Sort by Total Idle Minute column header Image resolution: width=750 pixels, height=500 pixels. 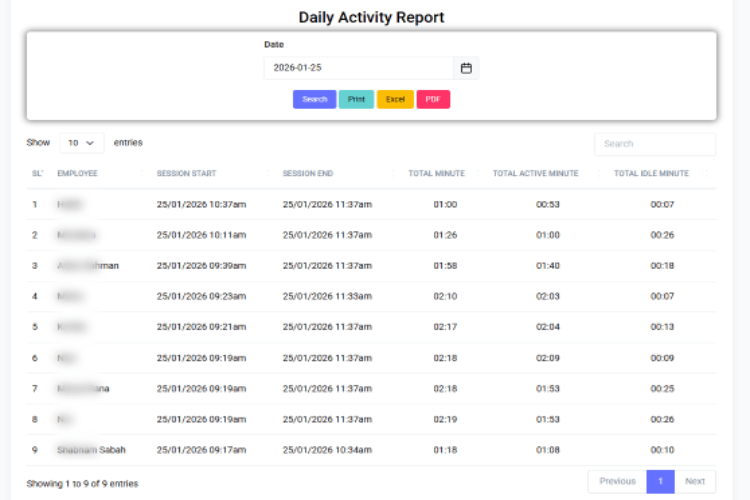point(651,174)
